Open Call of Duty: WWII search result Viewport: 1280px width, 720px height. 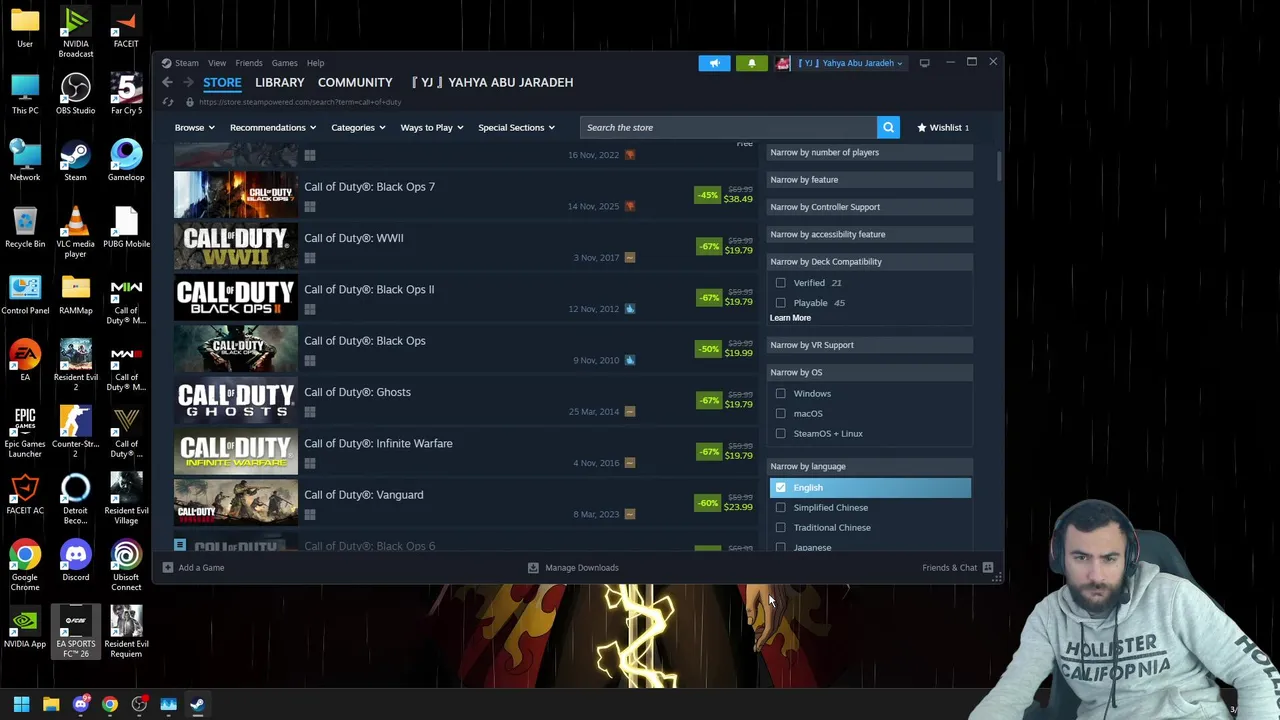coord(466,246)
